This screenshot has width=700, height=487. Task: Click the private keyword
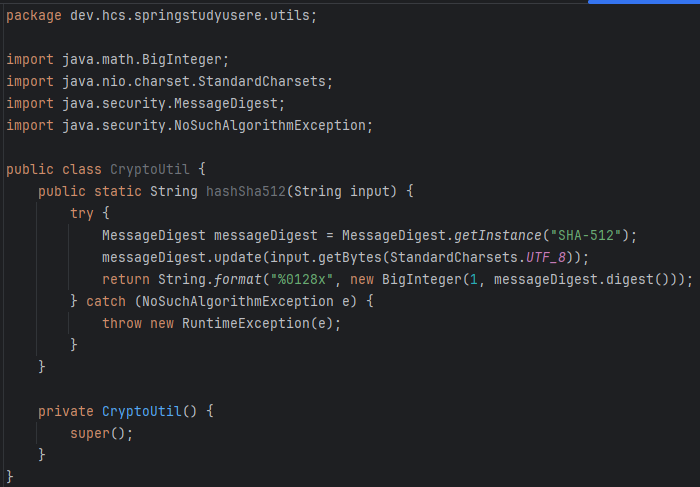point(66,411)
